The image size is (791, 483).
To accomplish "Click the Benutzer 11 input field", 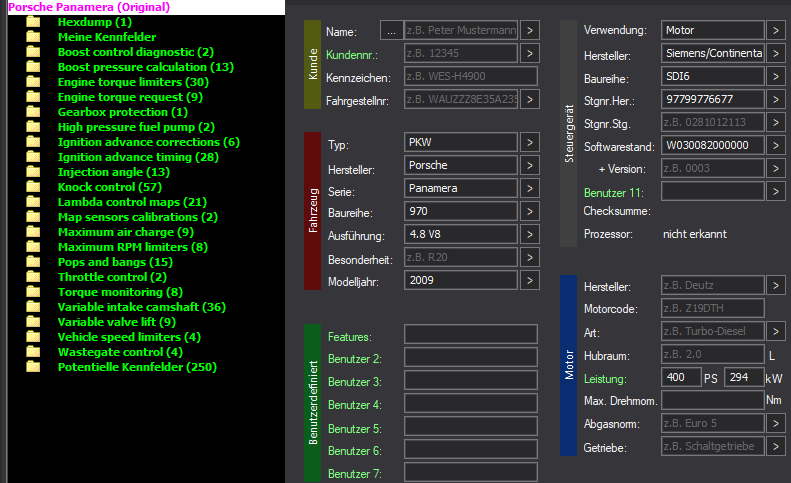I will pos(713,191).
